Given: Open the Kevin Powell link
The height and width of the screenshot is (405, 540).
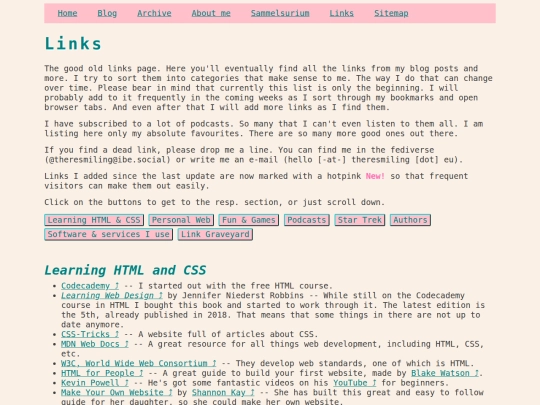Looking at the screenshot, I should [x=95, y=383].
